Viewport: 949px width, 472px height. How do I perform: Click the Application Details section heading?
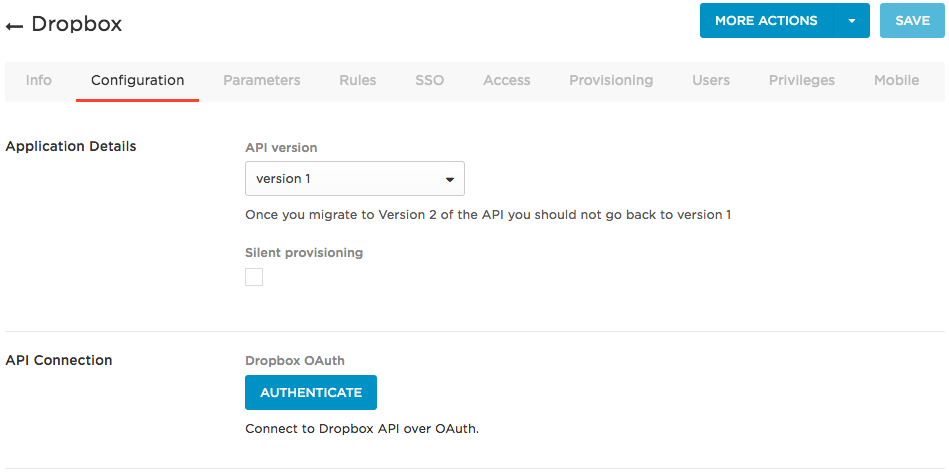point(71,146)
